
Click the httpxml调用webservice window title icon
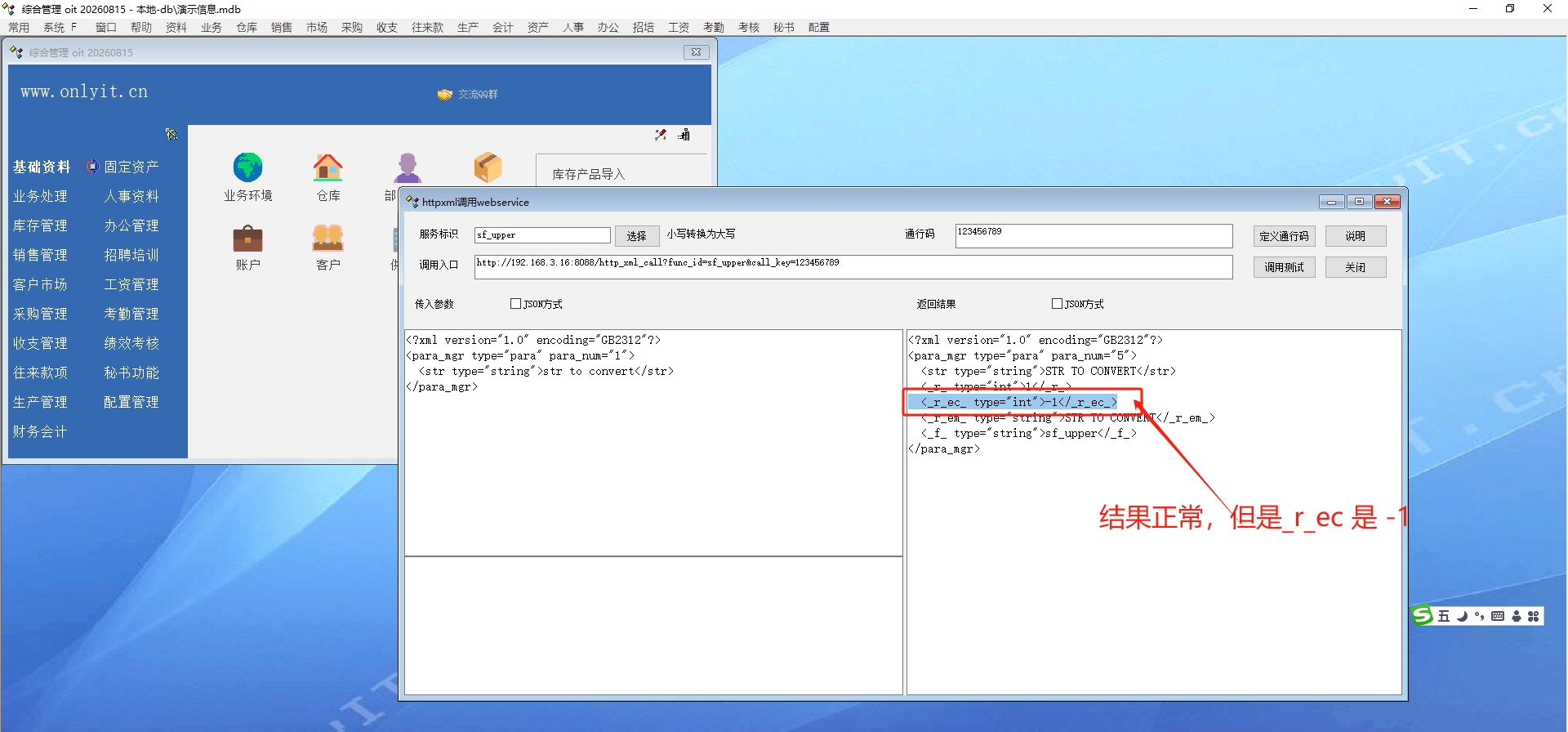412,202
